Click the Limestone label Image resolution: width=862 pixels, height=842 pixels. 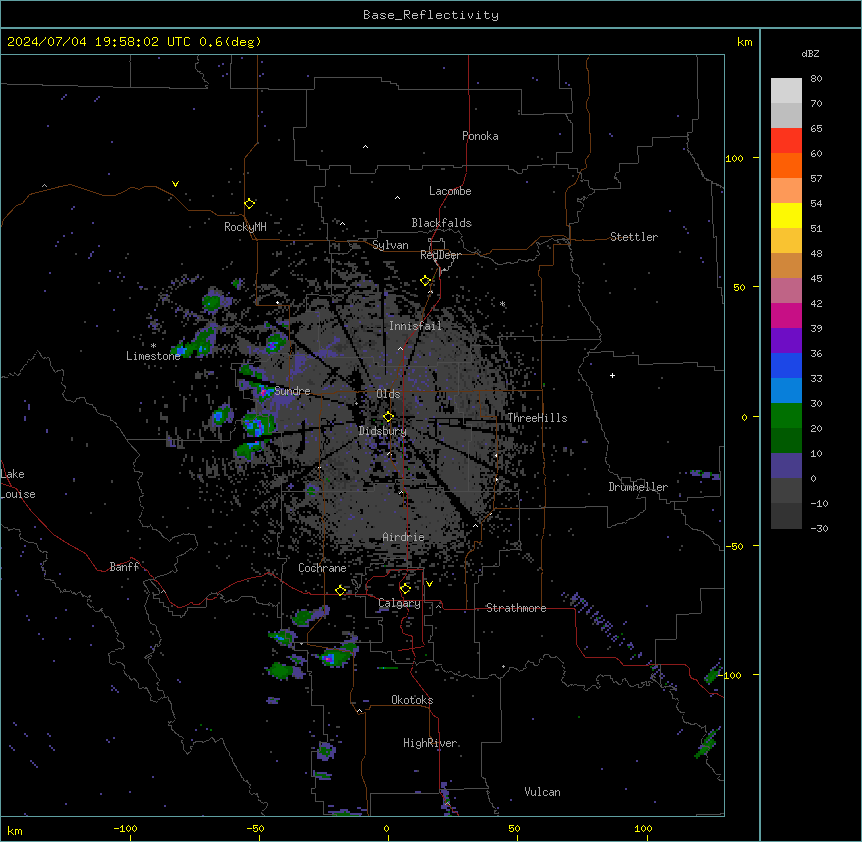(x=153, y=356)
